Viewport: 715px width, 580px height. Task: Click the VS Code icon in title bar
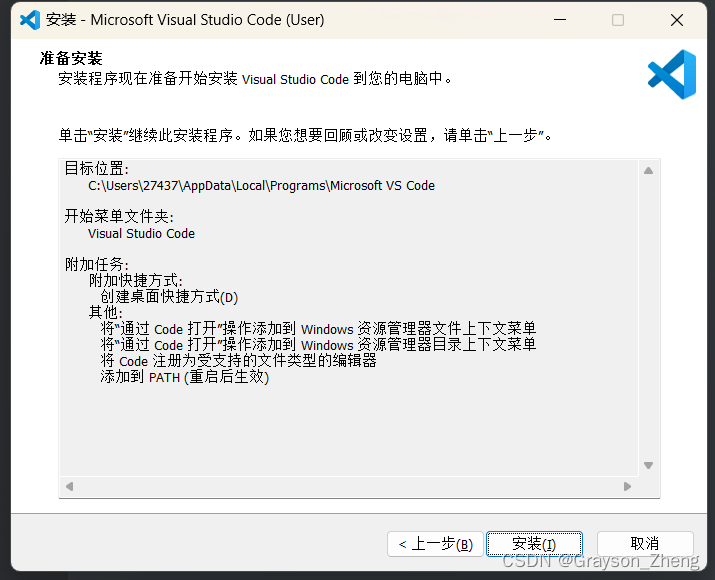pyautogui.click(x=29, y=20)
